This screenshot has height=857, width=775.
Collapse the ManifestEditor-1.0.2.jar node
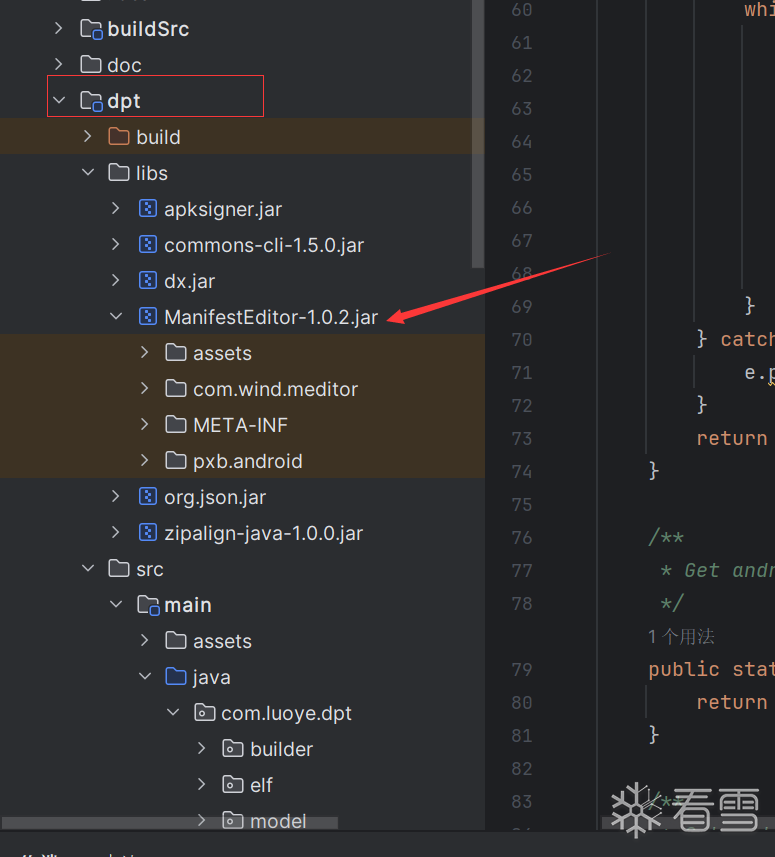pos(116,317)
